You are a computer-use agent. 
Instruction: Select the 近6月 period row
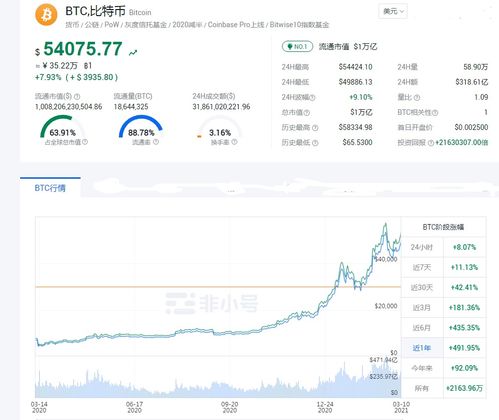[444, 328]
